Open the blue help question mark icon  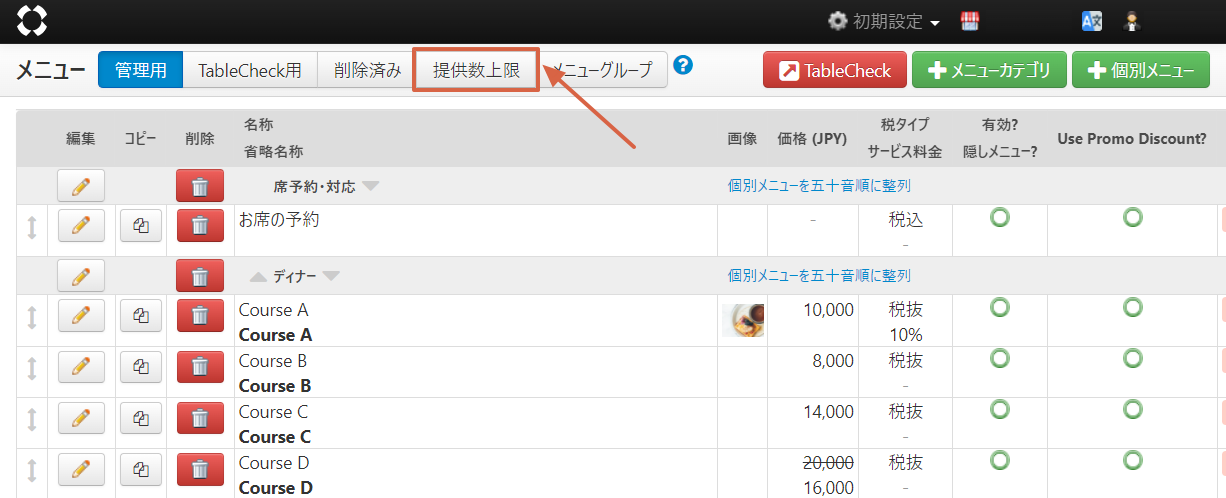[683, 66]
